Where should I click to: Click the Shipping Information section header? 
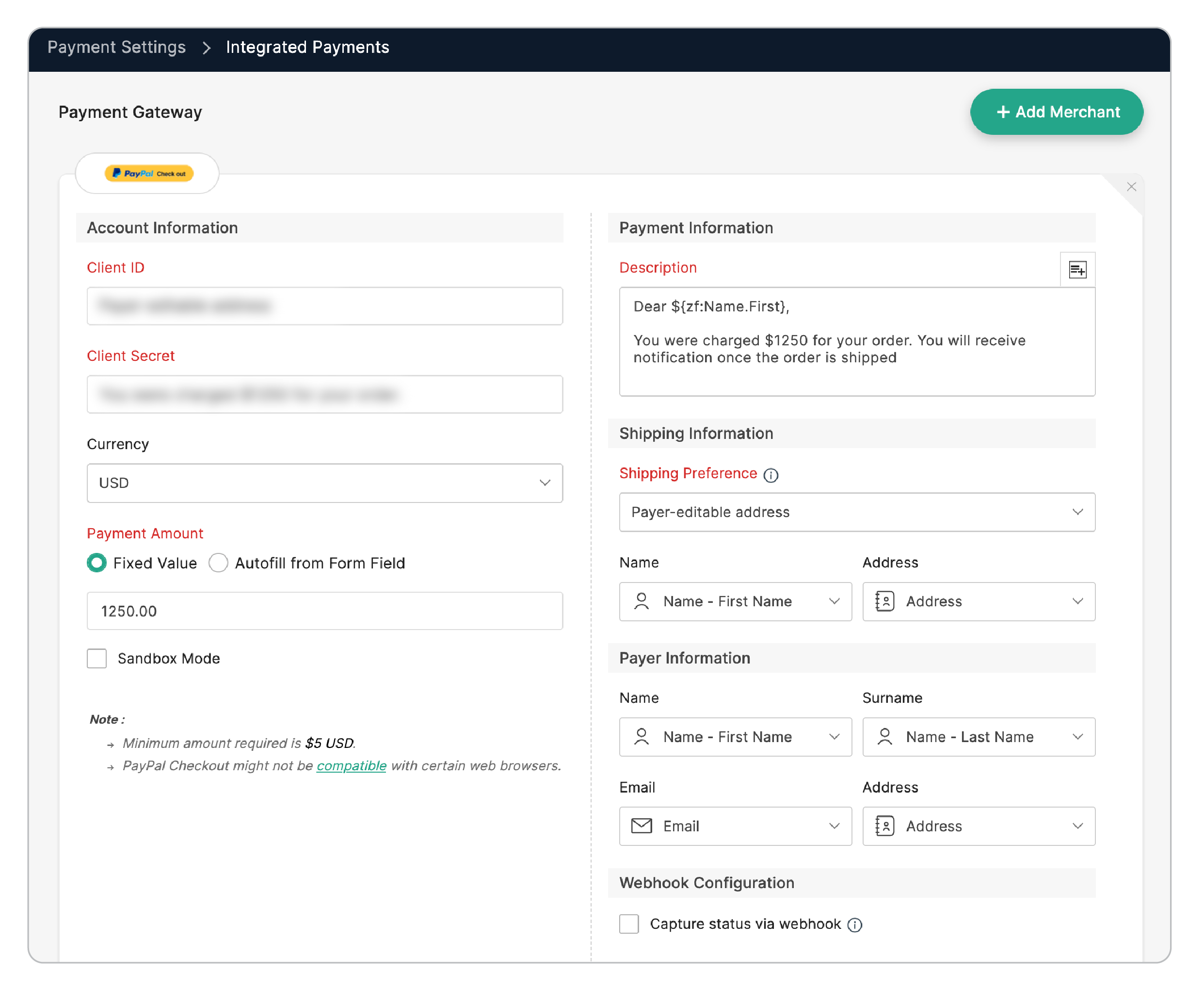click(x=852, y=434)
